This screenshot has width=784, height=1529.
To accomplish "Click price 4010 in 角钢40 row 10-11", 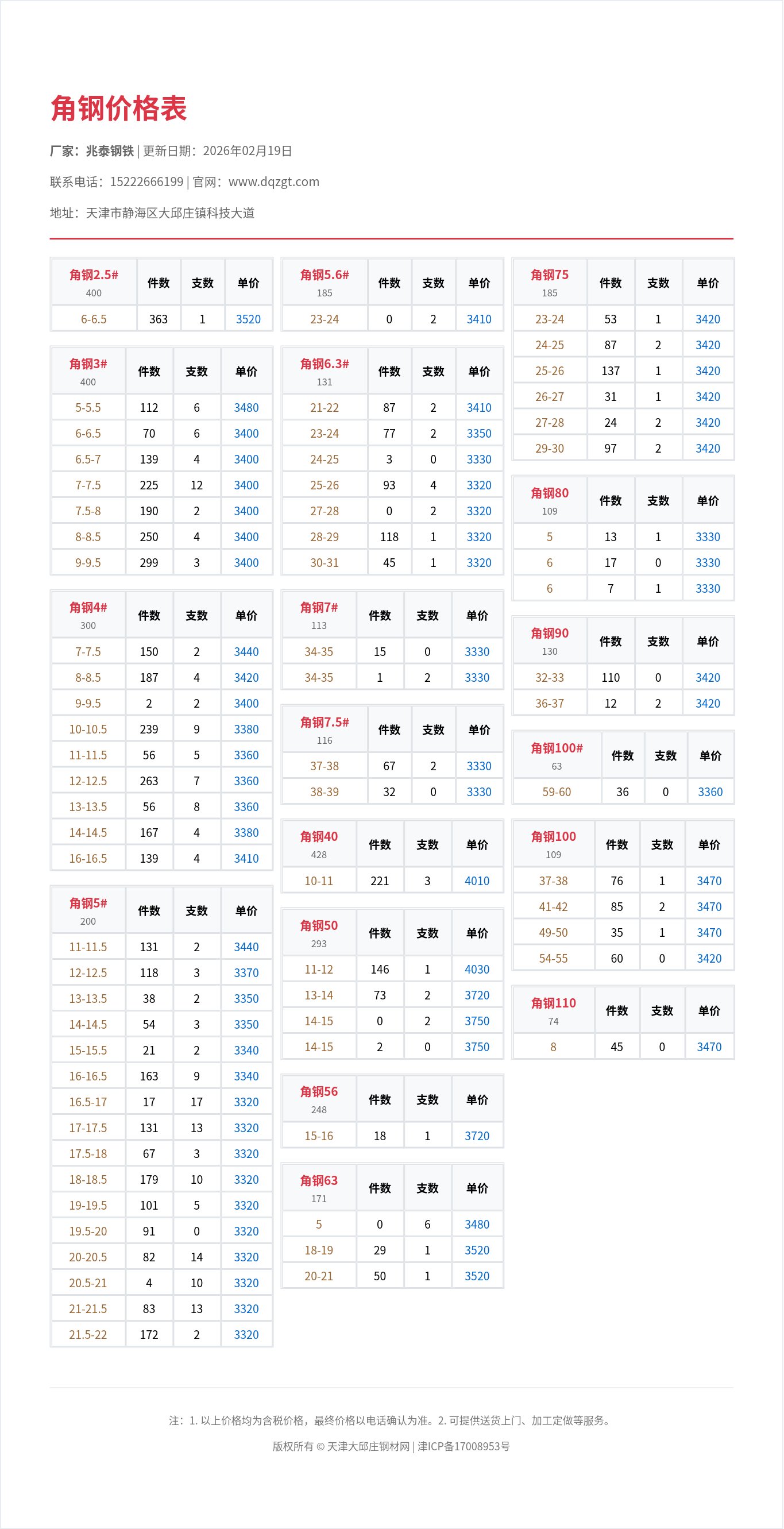I will tap(477, 882).
